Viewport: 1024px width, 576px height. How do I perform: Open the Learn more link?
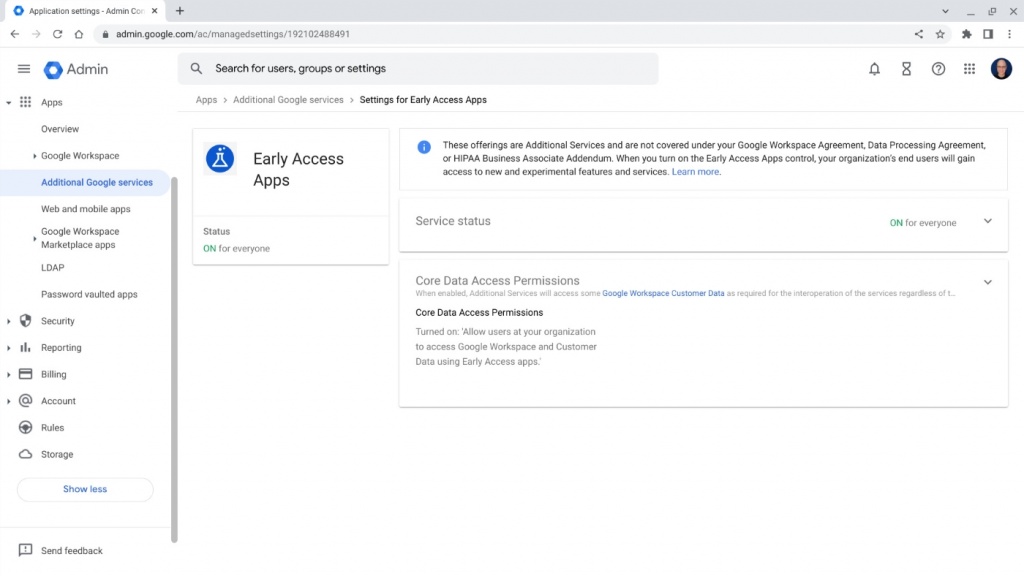click(x=695, y=172)
